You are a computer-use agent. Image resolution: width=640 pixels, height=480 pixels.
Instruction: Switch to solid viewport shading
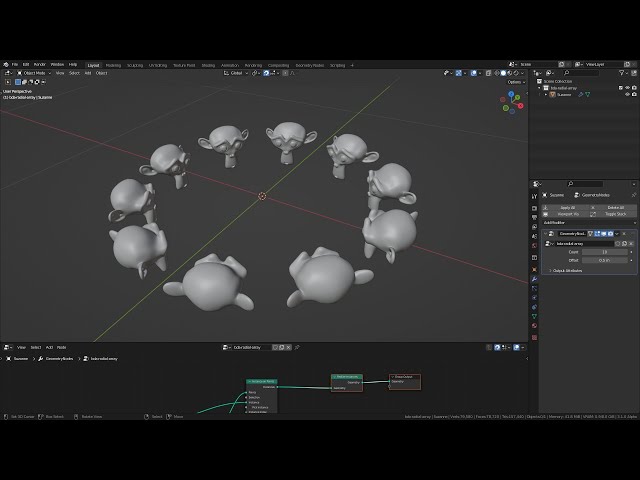coord(503,73)
